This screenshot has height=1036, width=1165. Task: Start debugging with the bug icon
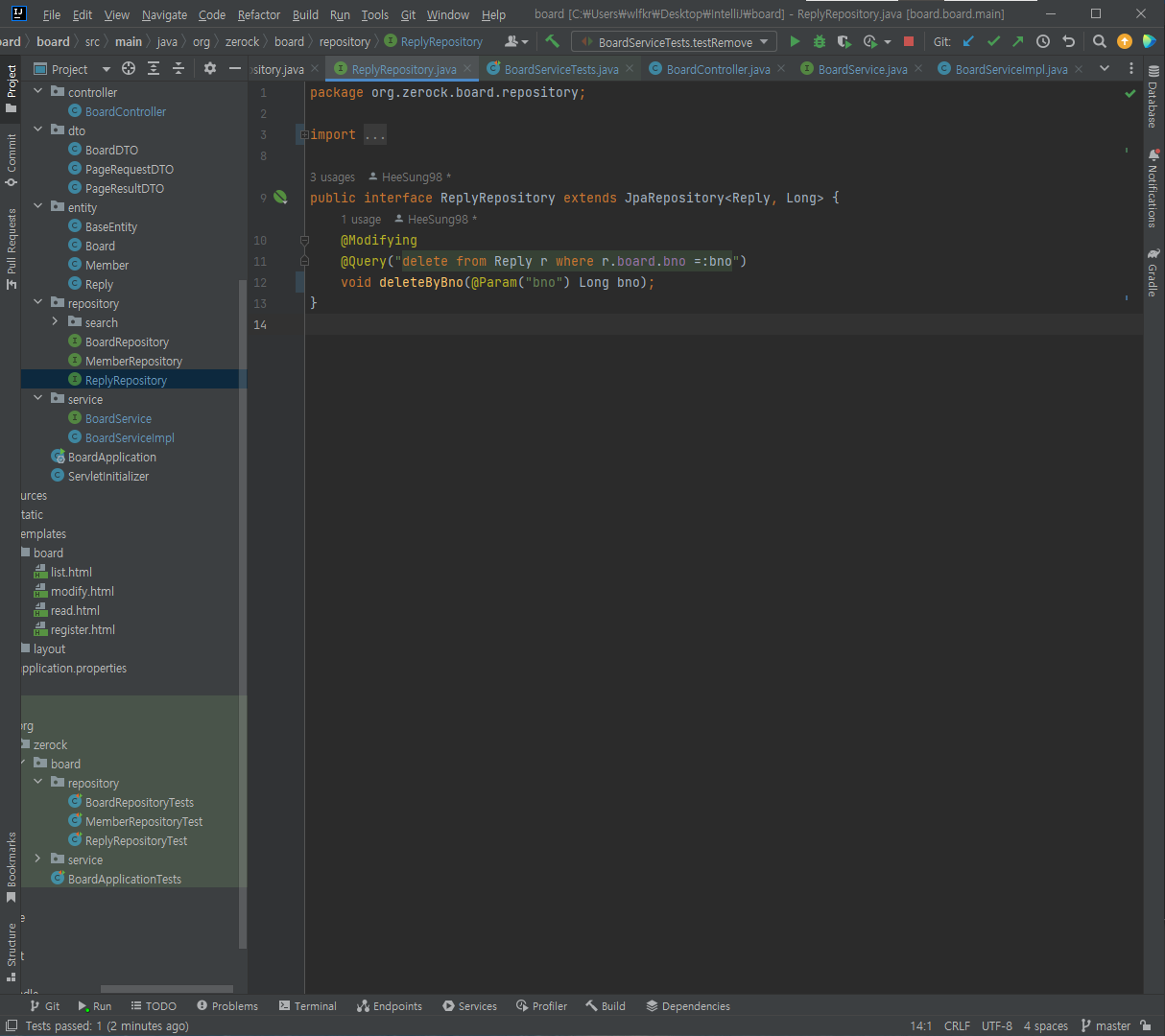tap(819, 41)
